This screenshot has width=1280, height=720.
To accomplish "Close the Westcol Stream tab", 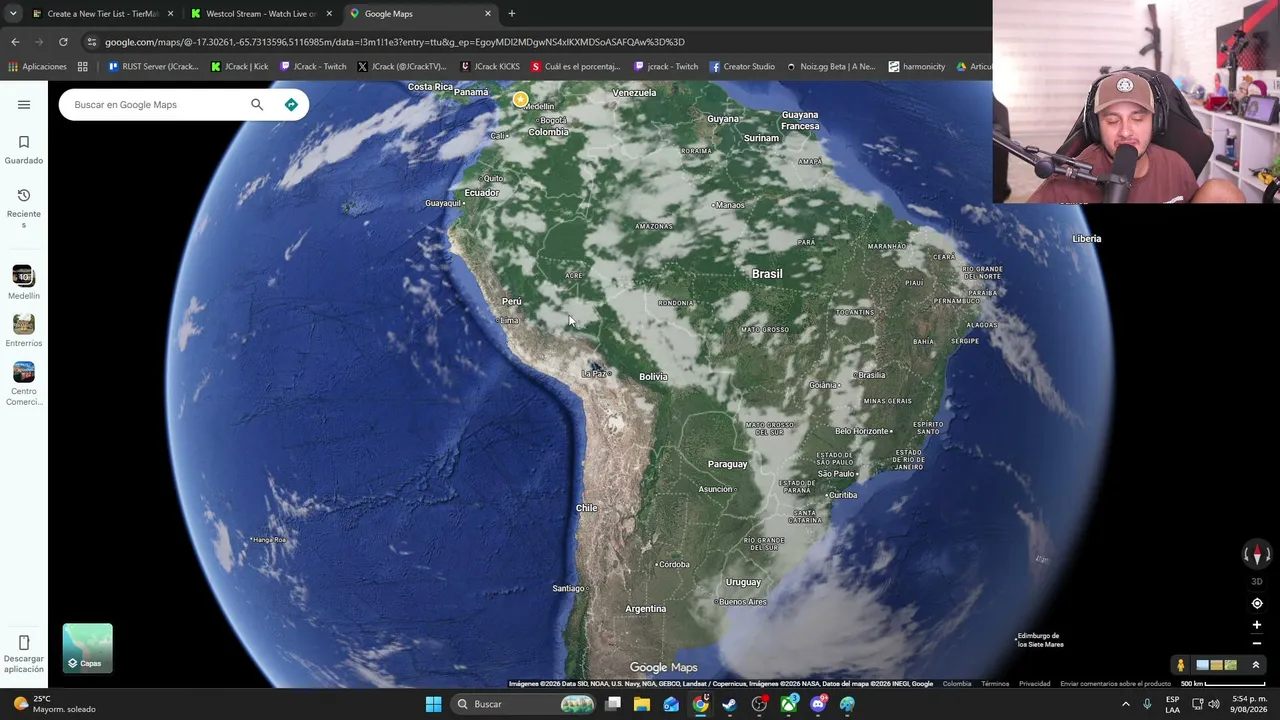I will (329, 14).
